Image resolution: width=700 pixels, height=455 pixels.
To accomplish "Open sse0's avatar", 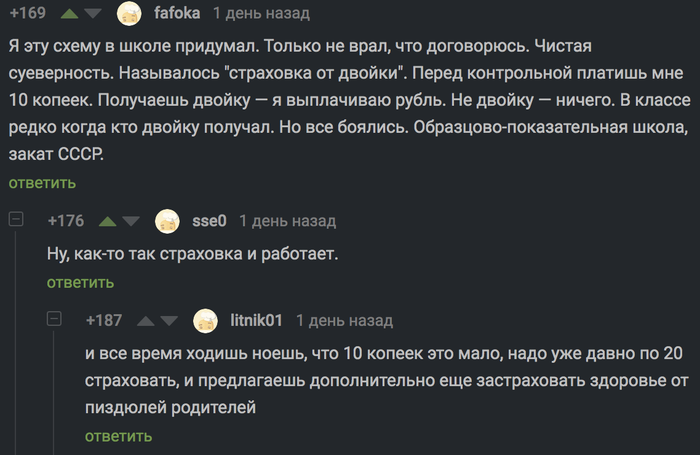I will (167, 221).
